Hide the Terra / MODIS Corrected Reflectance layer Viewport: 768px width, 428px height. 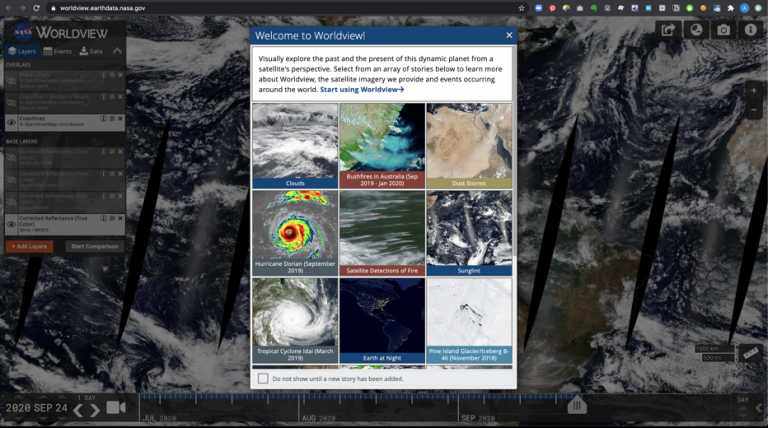click(11, 224)
